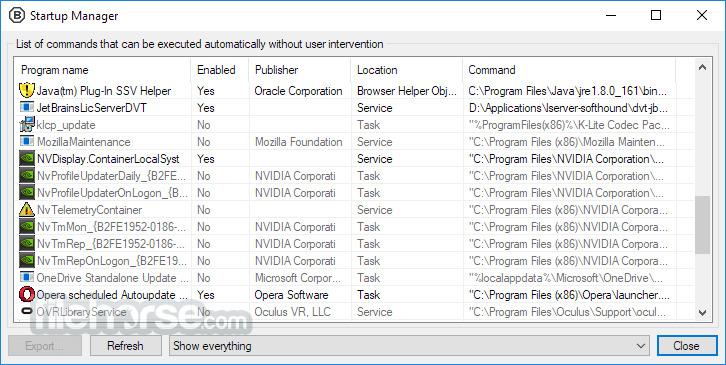Click Oracle Corporation publisher cell
726x365 pixels.
coord(299,91)
